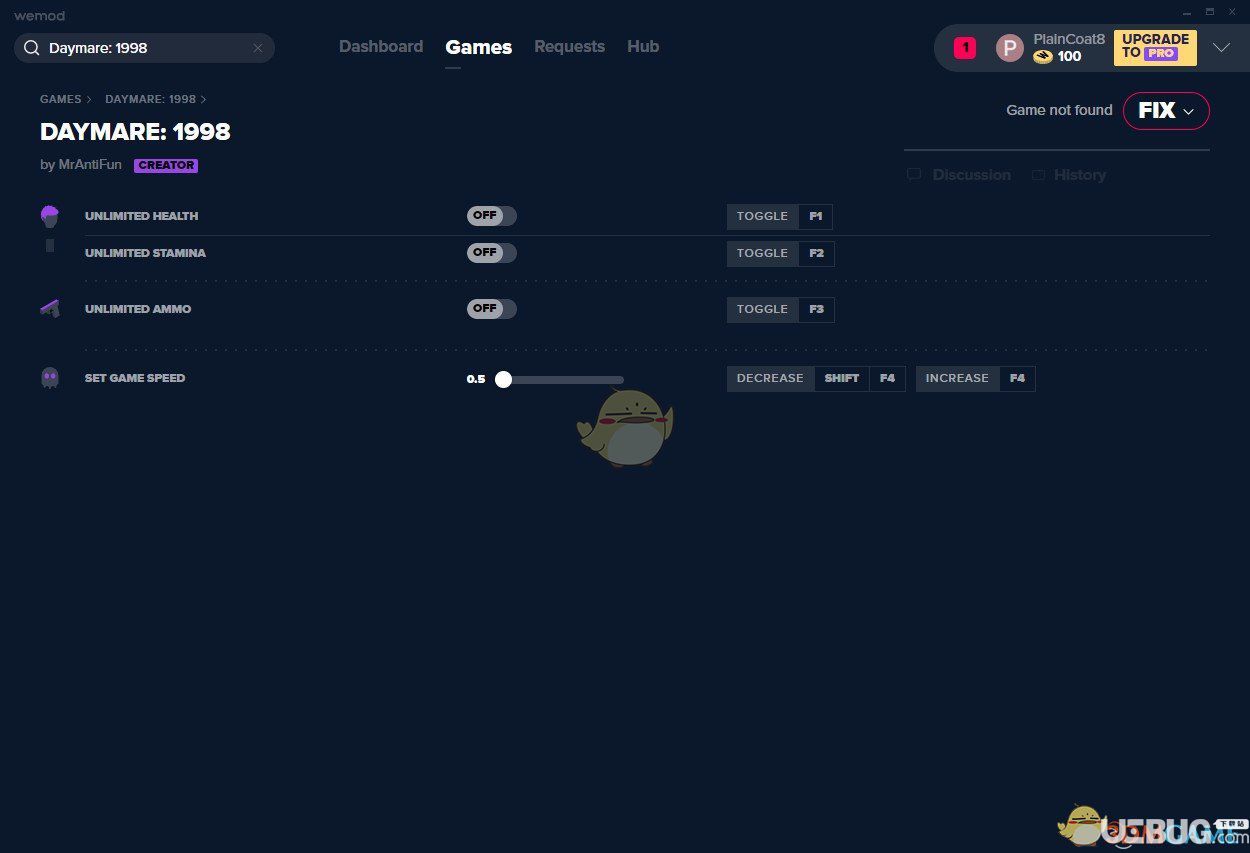Click INCREASE game speed hotkey button
Screen dimensions: 1250x853
pyautogui.click(x=957, y=378)
